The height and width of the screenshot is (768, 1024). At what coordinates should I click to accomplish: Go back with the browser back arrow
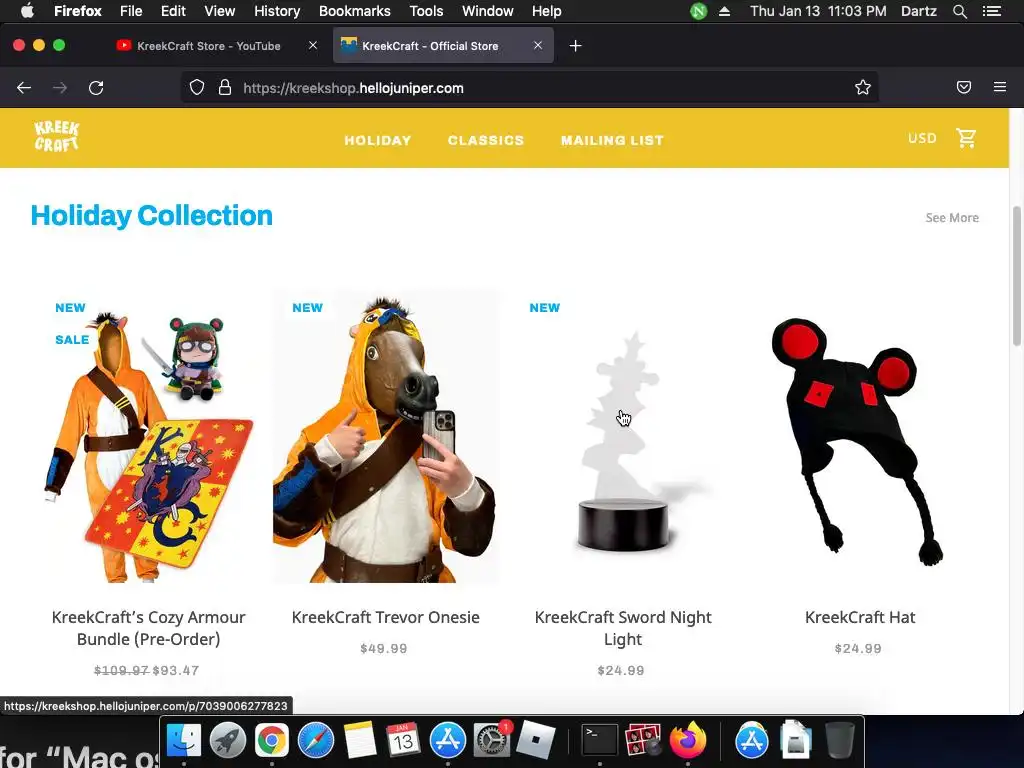point(24,88)
